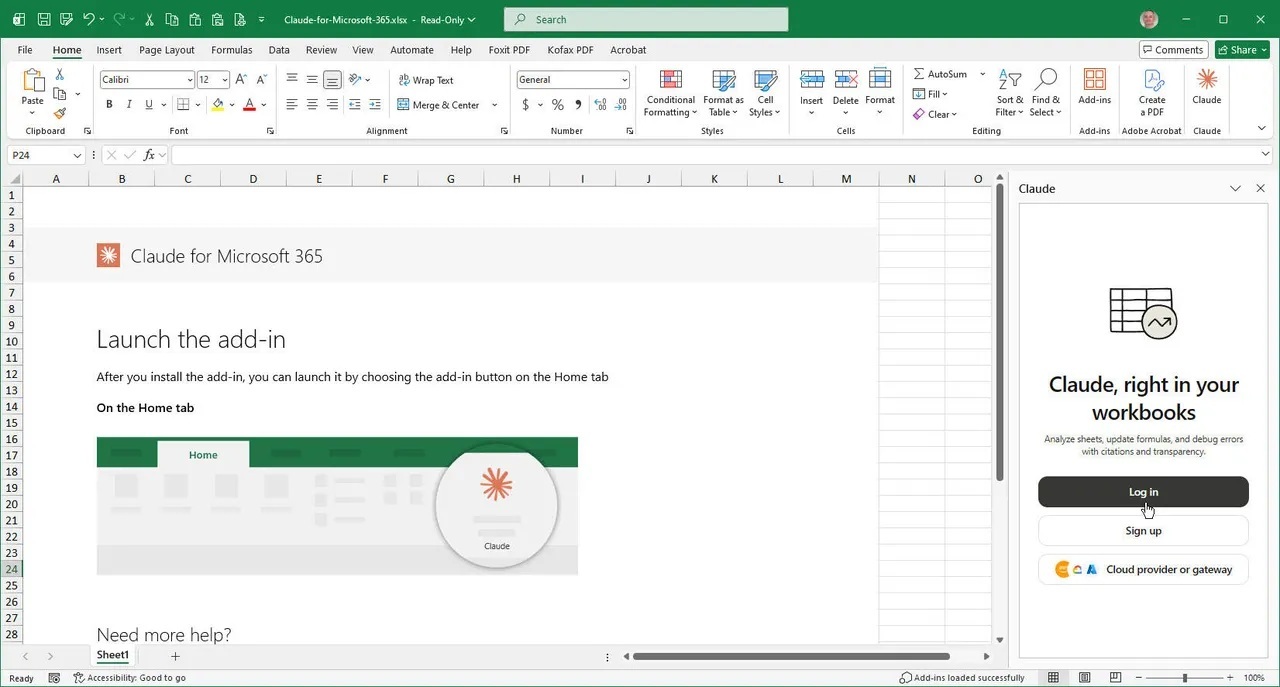Open the AutoSum dropdown arrow
1280x687 pixels.
[x=982, y=74]
